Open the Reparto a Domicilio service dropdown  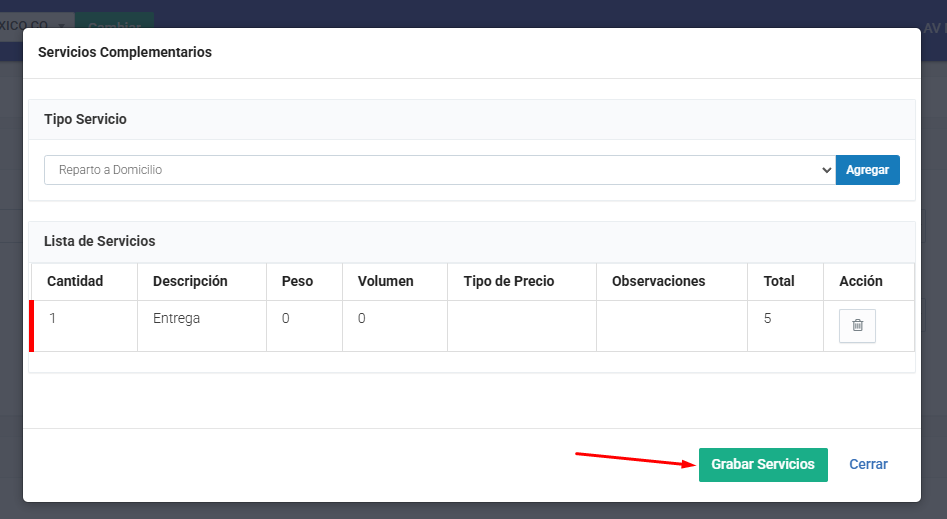click(x=439, y=170)
